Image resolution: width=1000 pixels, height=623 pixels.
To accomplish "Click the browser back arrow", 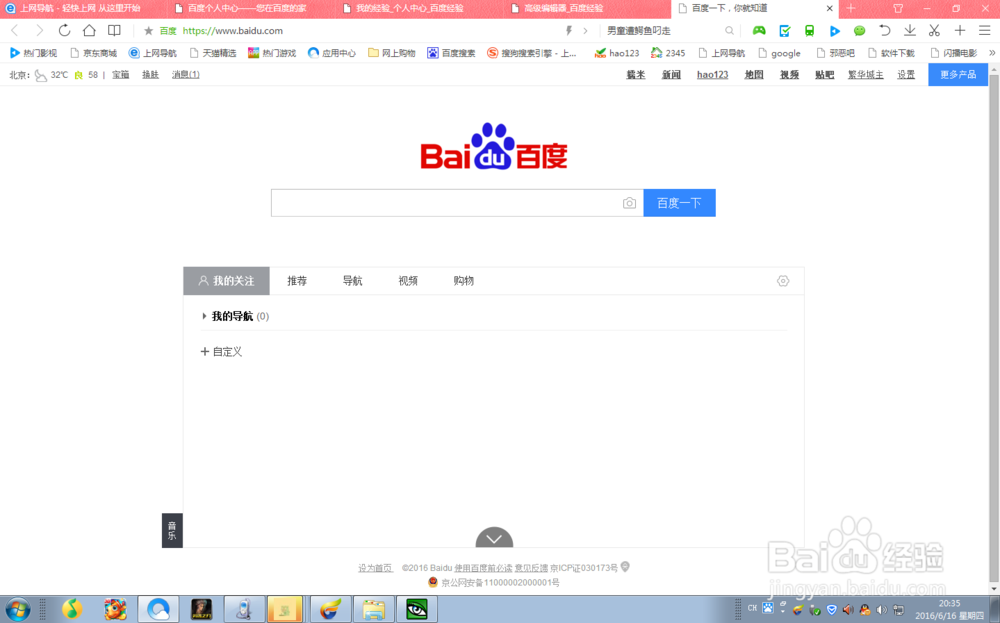I will click(15, 31).
